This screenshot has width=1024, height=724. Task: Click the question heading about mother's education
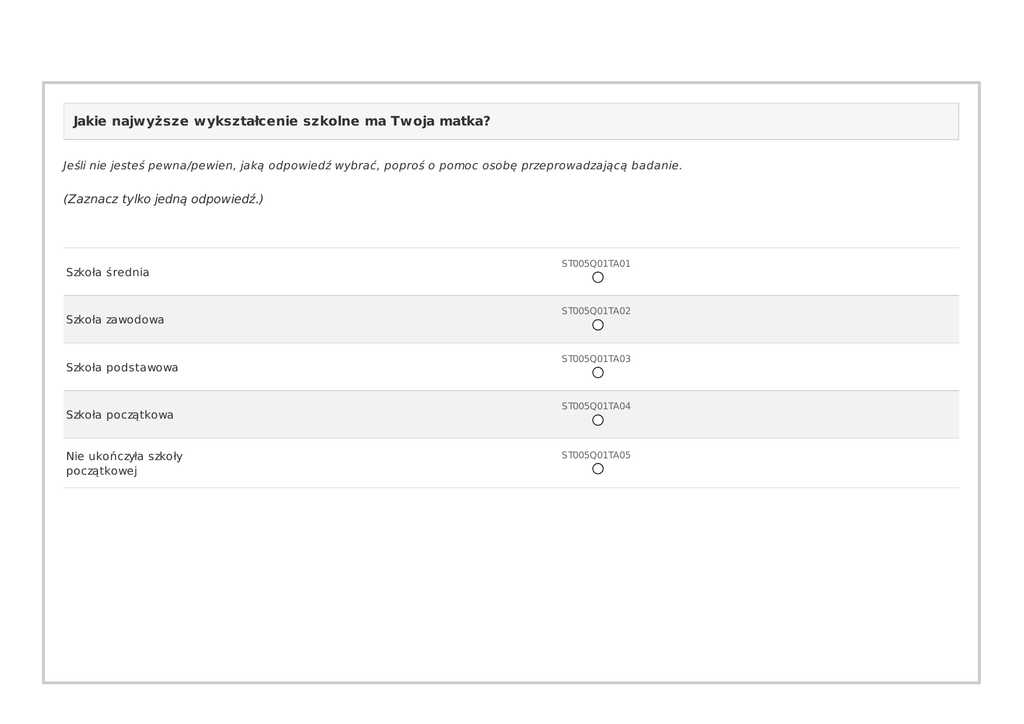coord(281,121)
